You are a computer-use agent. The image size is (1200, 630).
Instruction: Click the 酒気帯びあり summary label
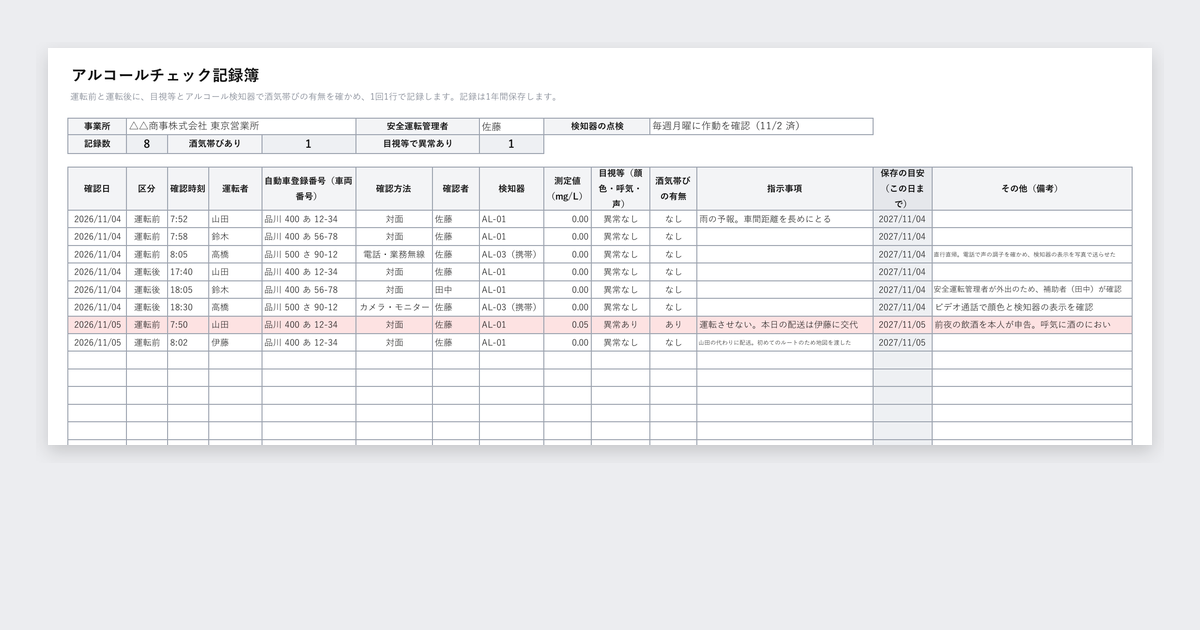215,144
